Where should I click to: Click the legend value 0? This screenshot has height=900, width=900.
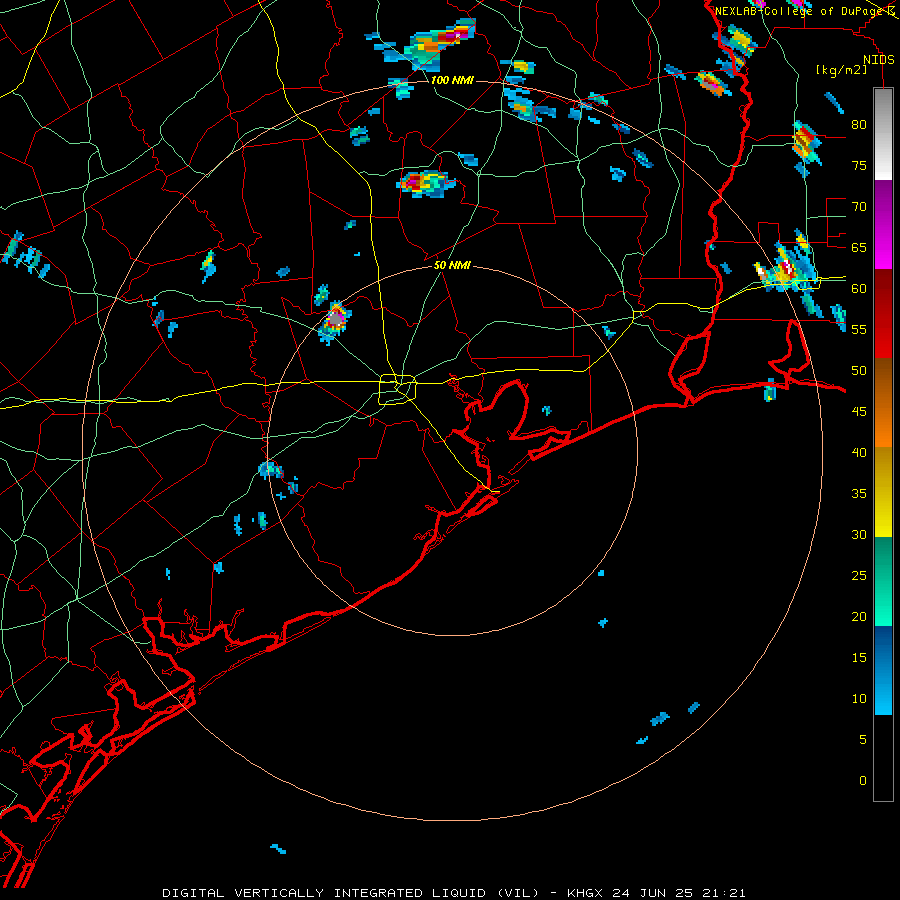pos(863,781)
